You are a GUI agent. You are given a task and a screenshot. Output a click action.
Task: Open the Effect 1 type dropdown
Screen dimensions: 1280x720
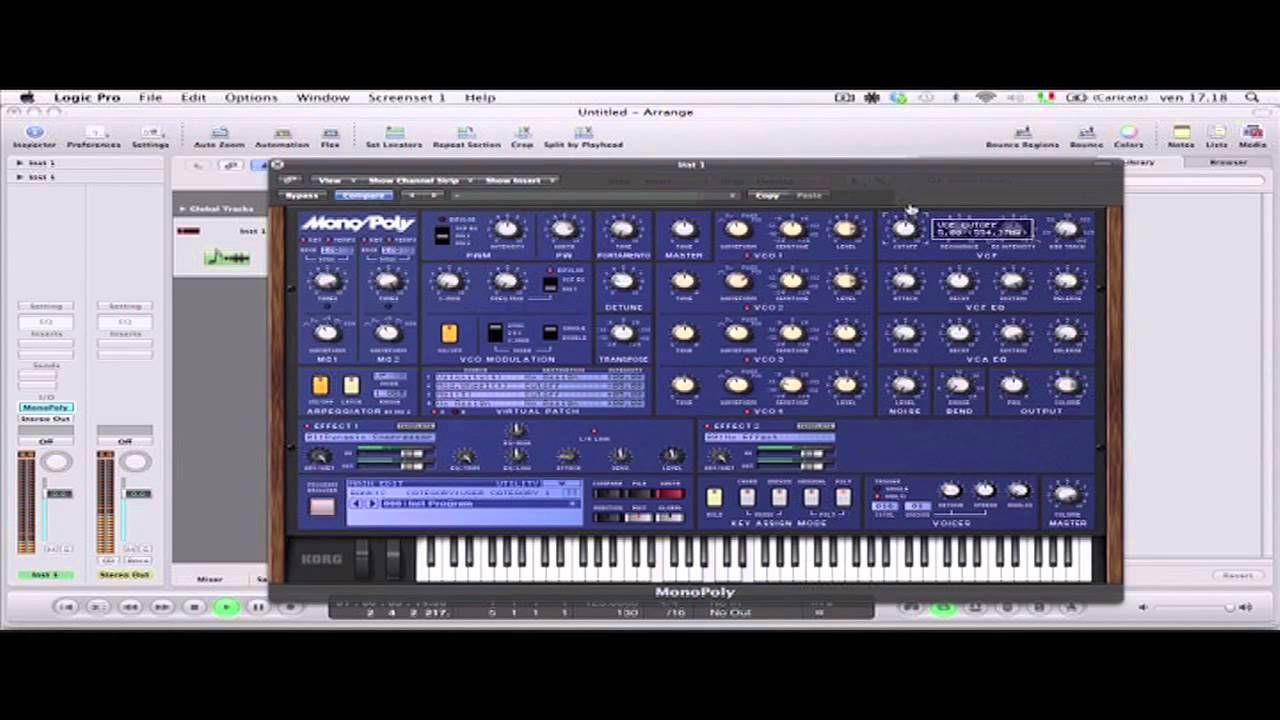coord(370,438)
